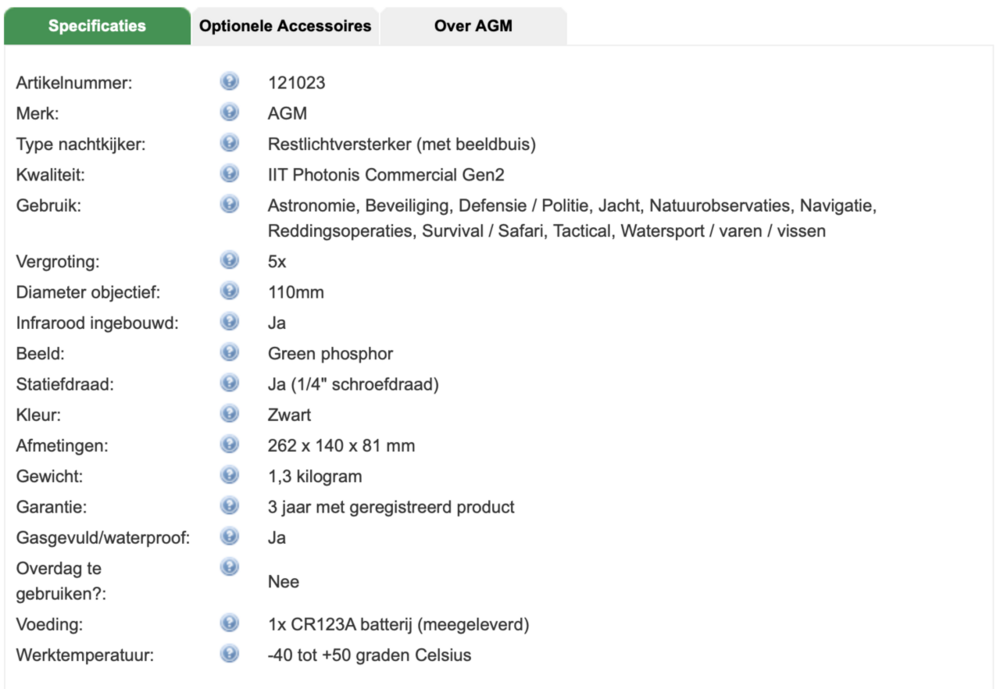
Task: Click the info icon beside Kleur
Action: [x=230, y=414]
